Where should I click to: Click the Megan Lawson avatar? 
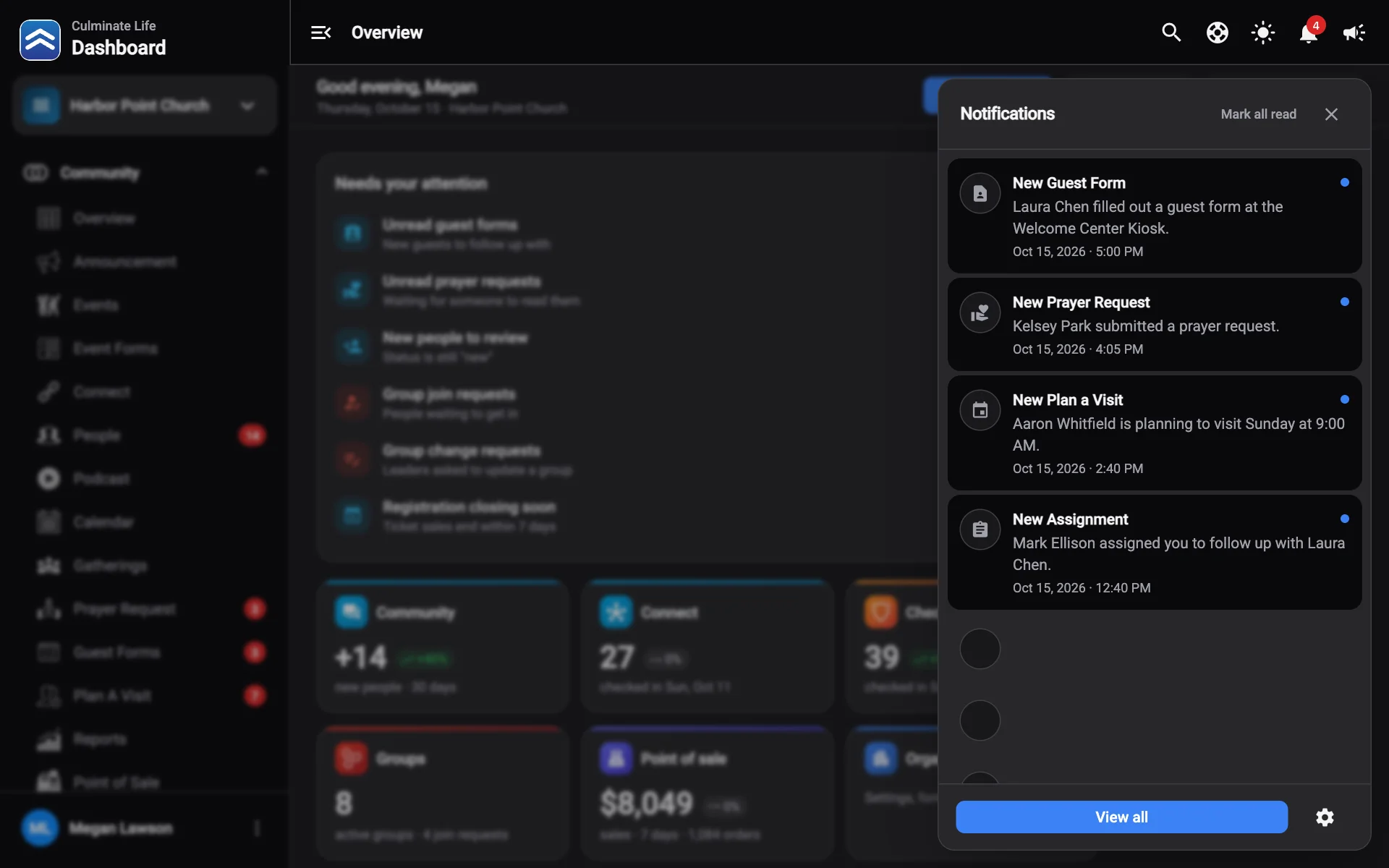click(x=40, y=827)
